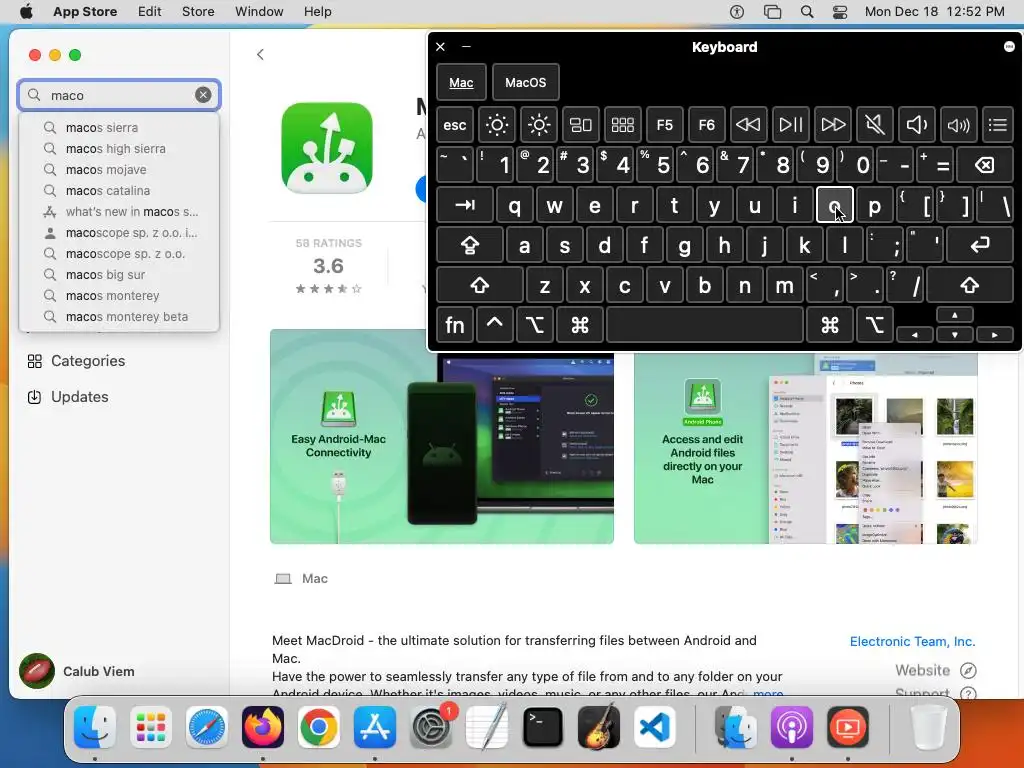This screenshot has width=1024, height=768.
Task: Tap the up arrow key
Action: pyautogui.click(x=955, y=315)
